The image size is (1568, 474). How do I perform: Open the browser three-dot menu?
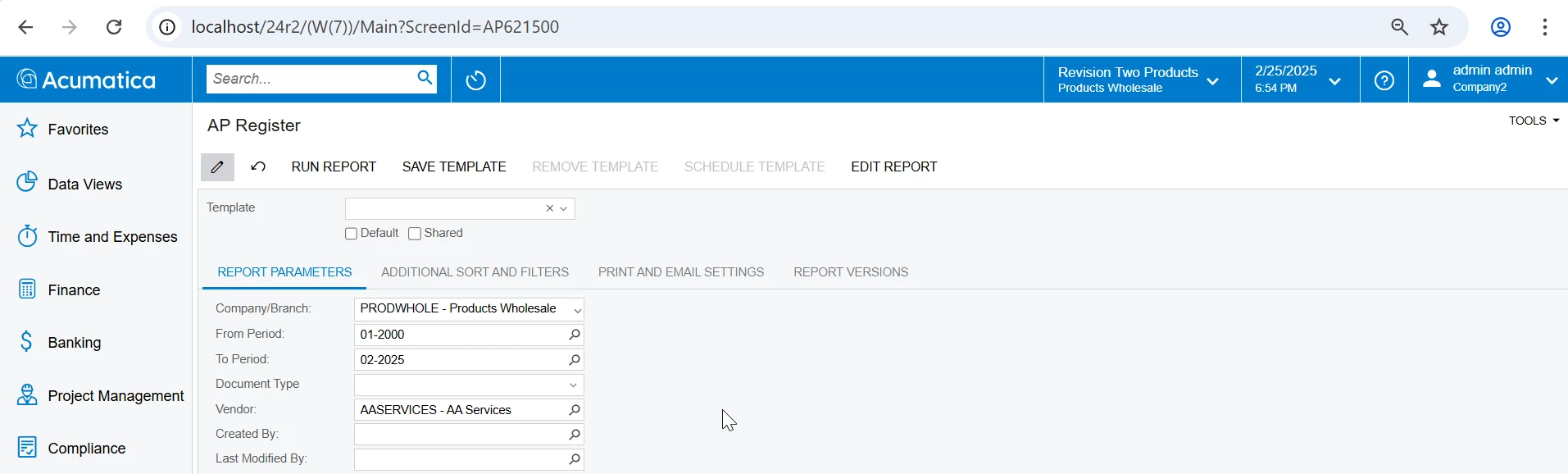[x=1545, y=27]
